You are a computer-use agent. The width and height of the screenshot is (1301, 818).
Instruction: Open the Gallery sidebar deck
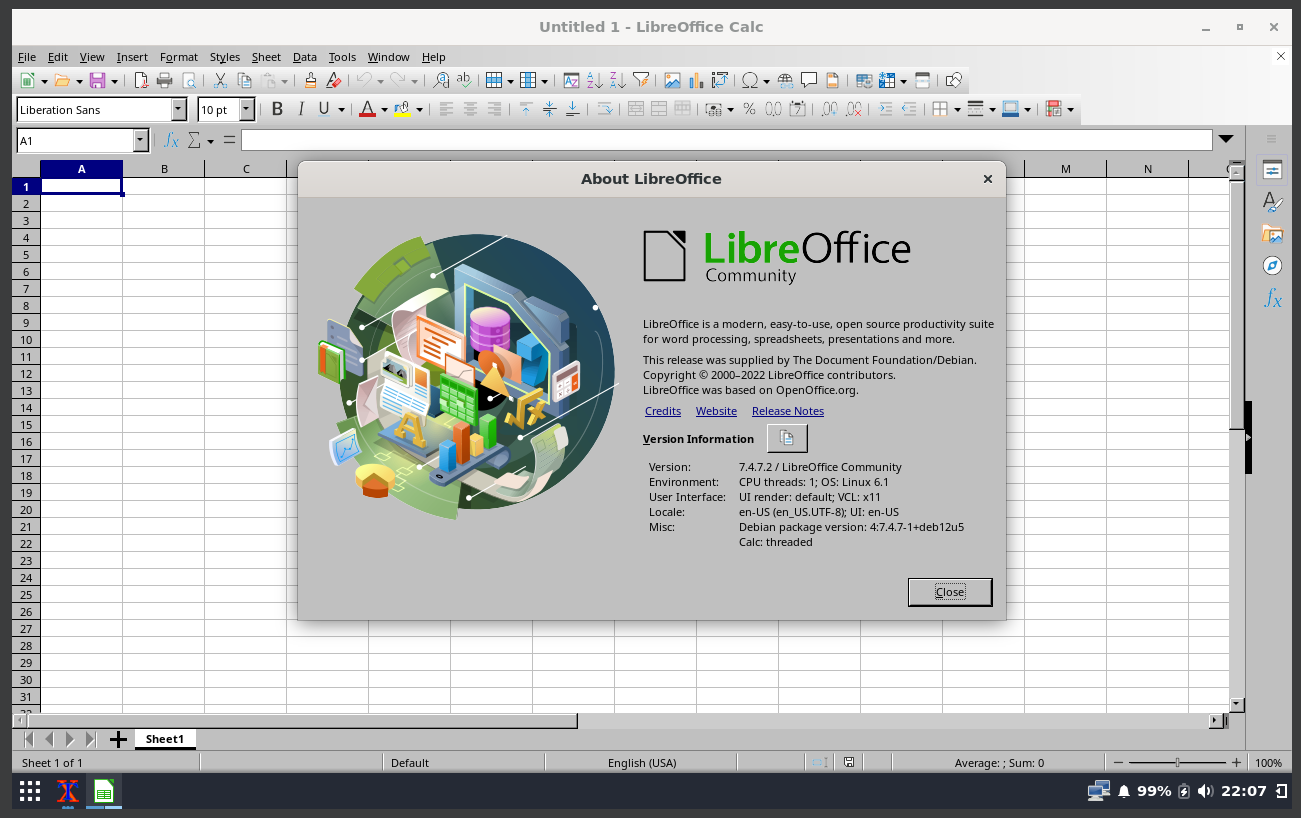(x=1271, y=233)
